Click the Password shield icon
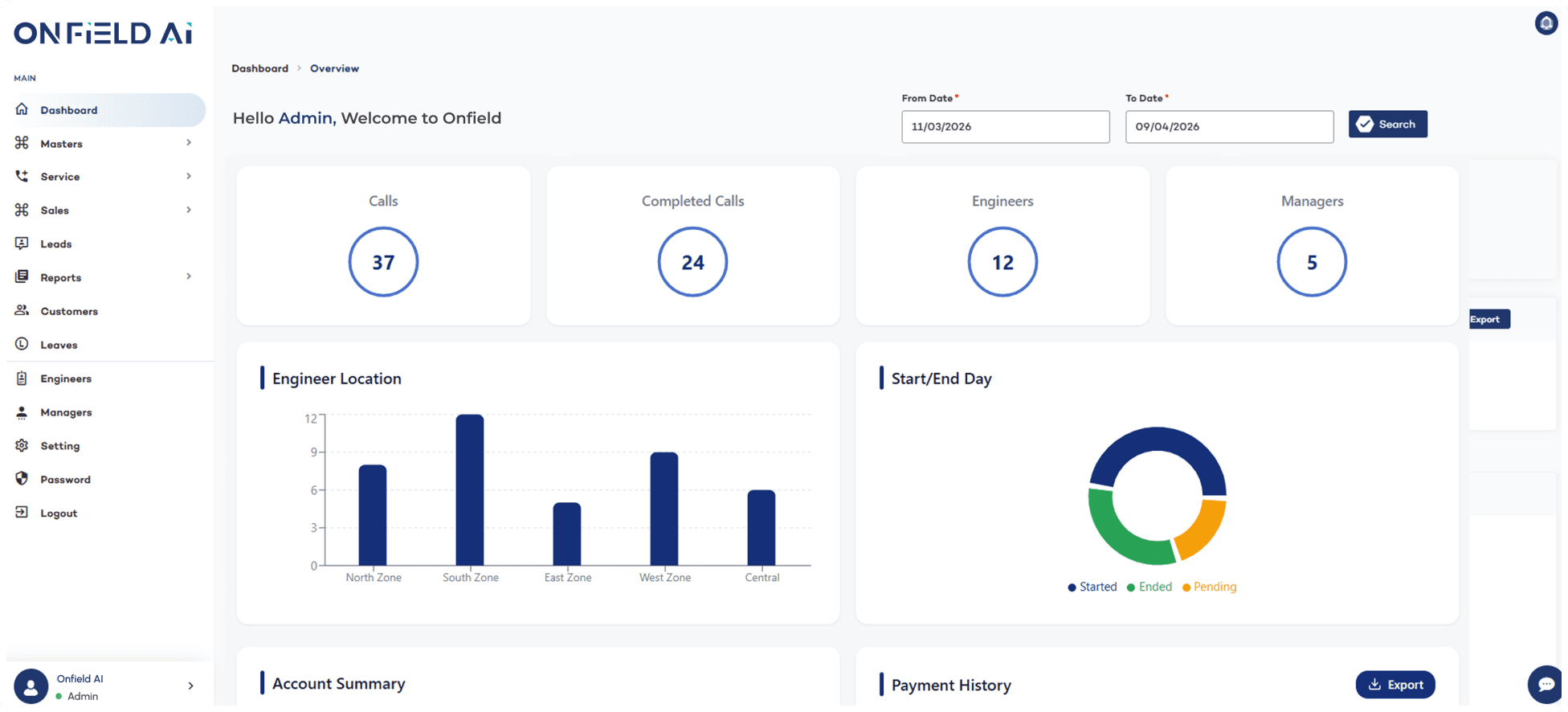This screenshot has width=1568, height=712. coord(22,479)
